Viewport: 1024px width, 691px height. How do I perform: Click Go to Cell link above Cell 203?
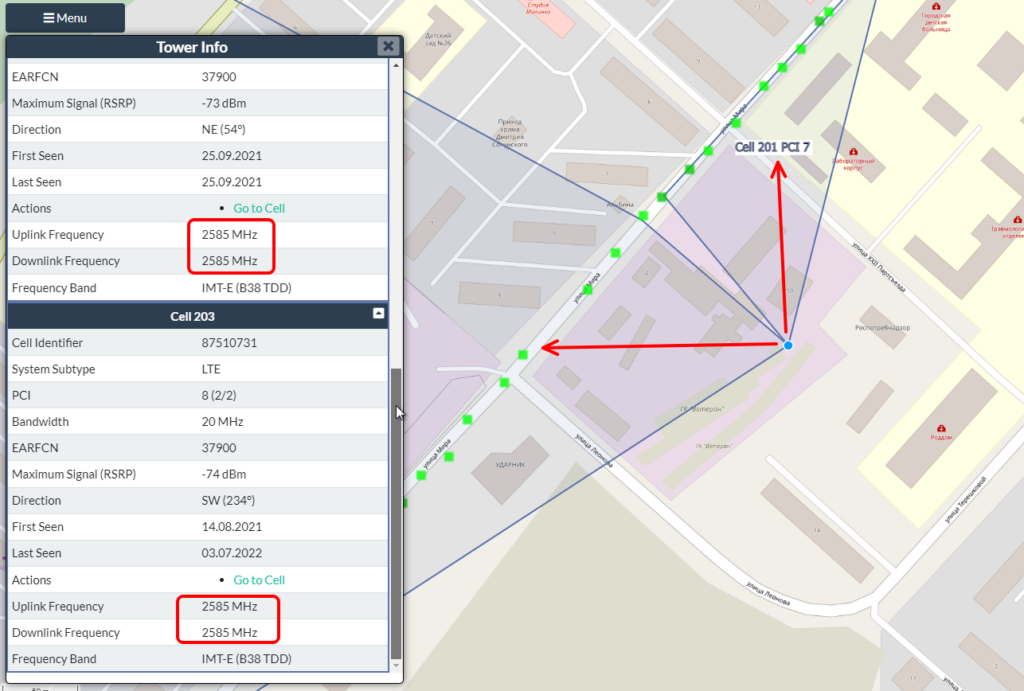pyautogui.click(x=259, y=208)
